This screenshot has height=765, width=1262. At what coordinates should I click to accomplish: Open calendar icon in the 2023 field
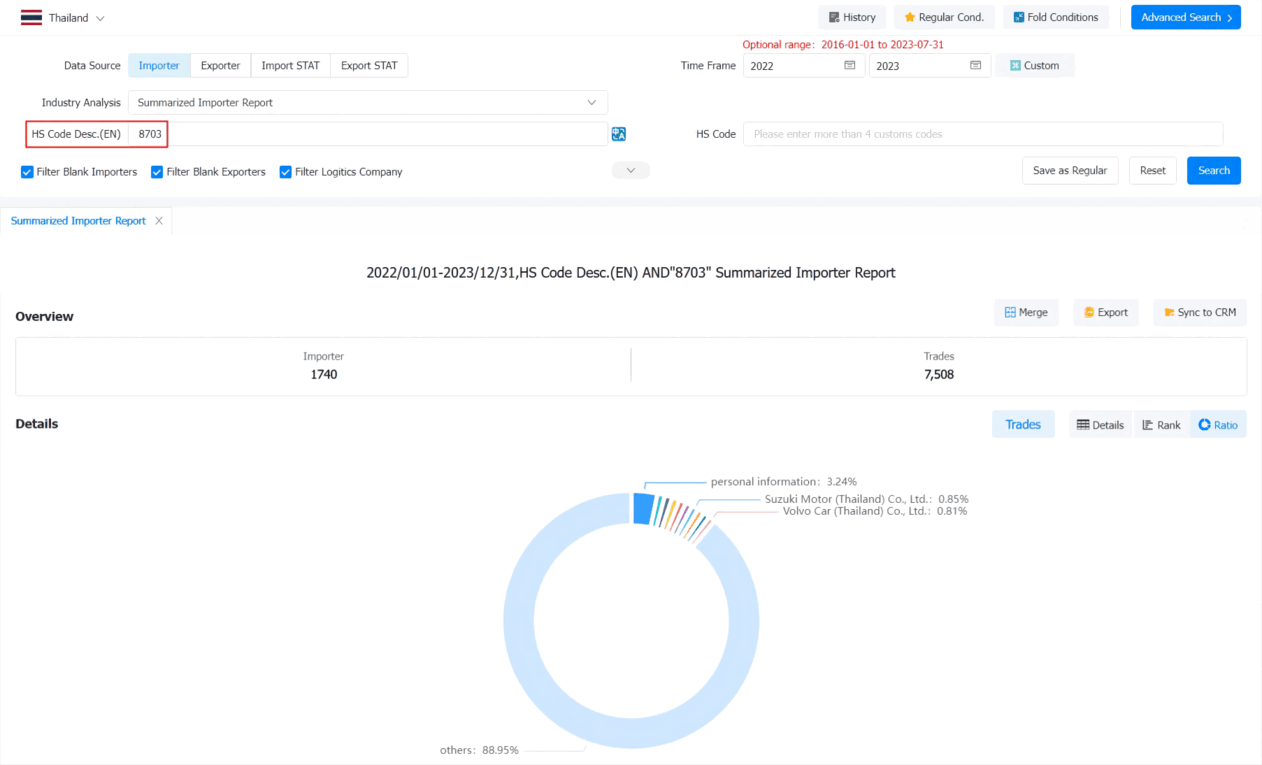[976, 65]
